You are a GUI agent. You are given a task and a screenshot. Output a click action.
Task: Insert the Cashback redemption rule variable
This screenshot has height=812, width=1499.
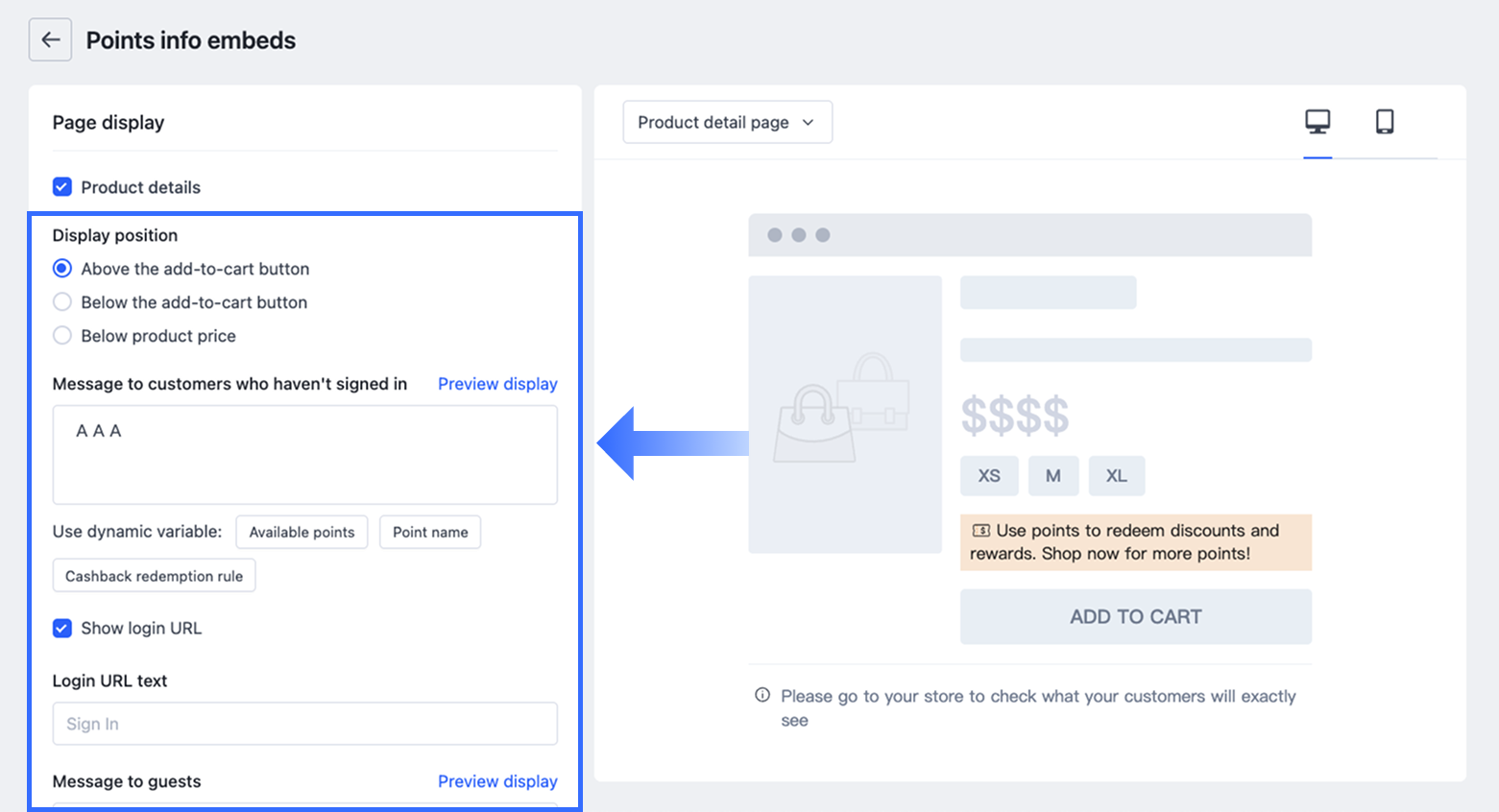coord(154,576)
